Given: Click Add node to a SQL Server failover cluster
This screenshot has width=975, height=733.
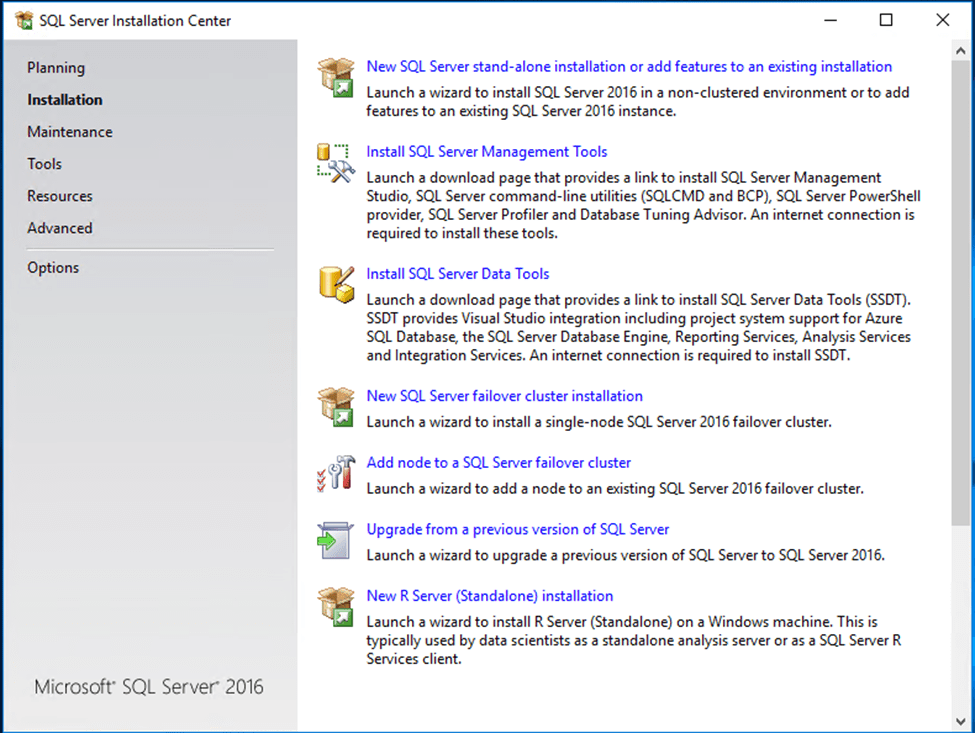Looking at the screenshot, I should pyautogui.click(x=499, y=463).
